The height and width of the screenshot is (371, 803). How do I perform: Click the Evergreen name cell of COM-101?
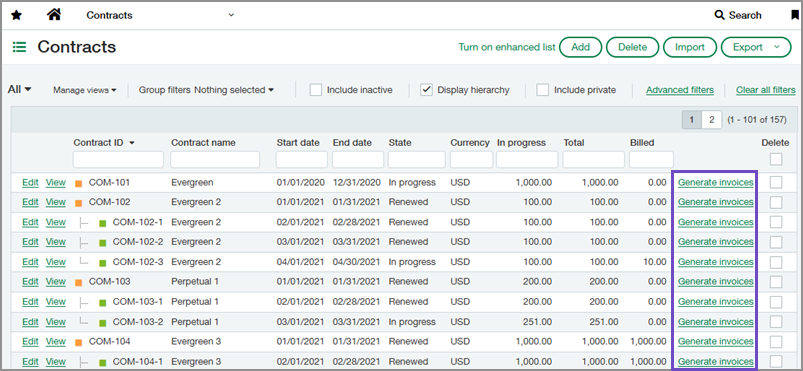pos(192,182)
